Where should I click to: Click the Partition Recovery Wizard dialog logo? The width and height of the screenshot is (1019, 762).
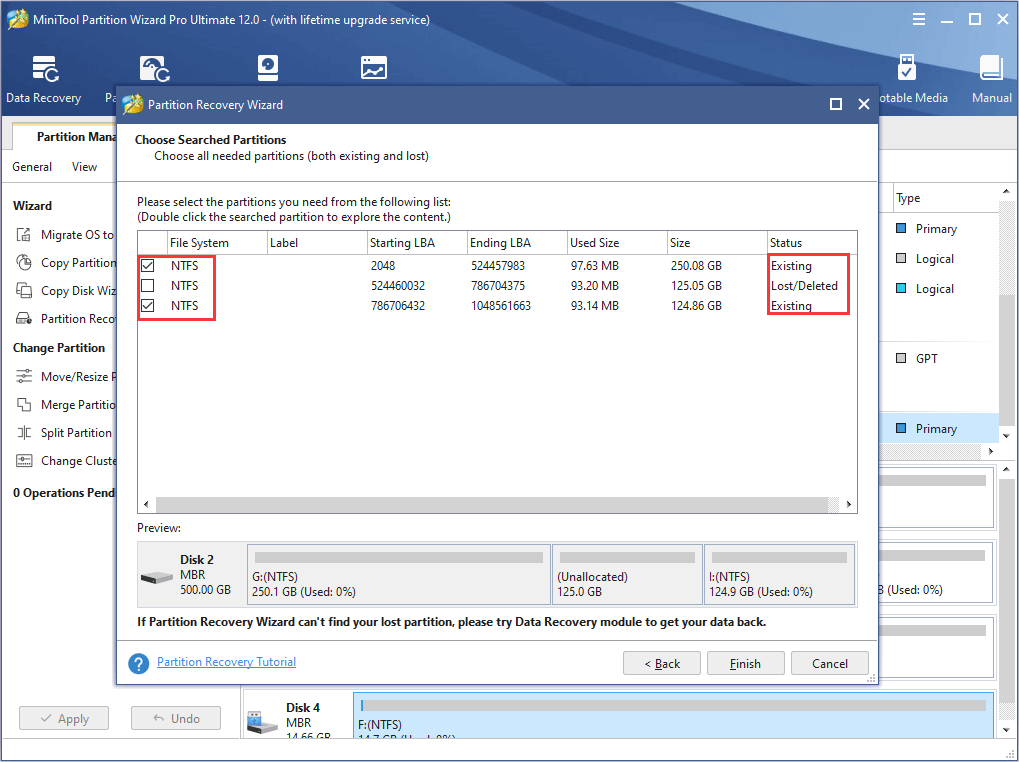tap(133, 104)
